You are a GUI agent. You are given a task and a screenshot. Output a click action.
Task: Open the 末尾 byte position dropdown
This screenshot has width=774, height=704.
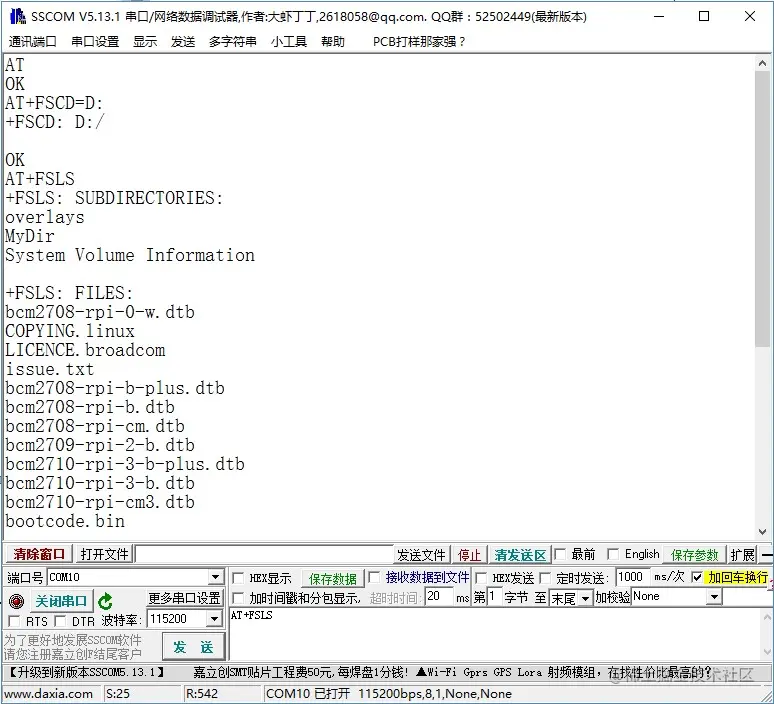[585, 599]
